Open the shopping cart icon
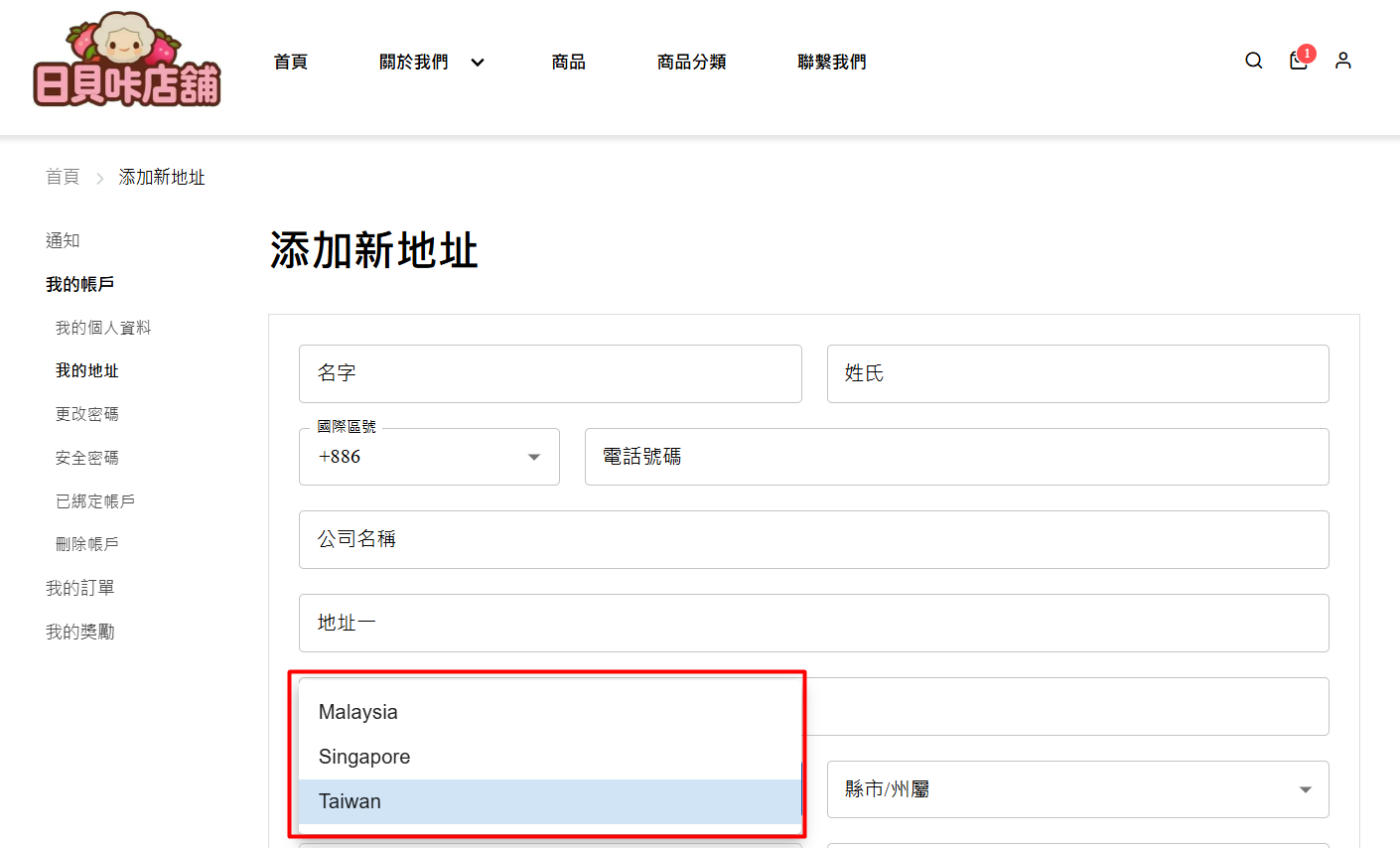The height and width of the screenshot is (848, 1400). (1298, 61)
